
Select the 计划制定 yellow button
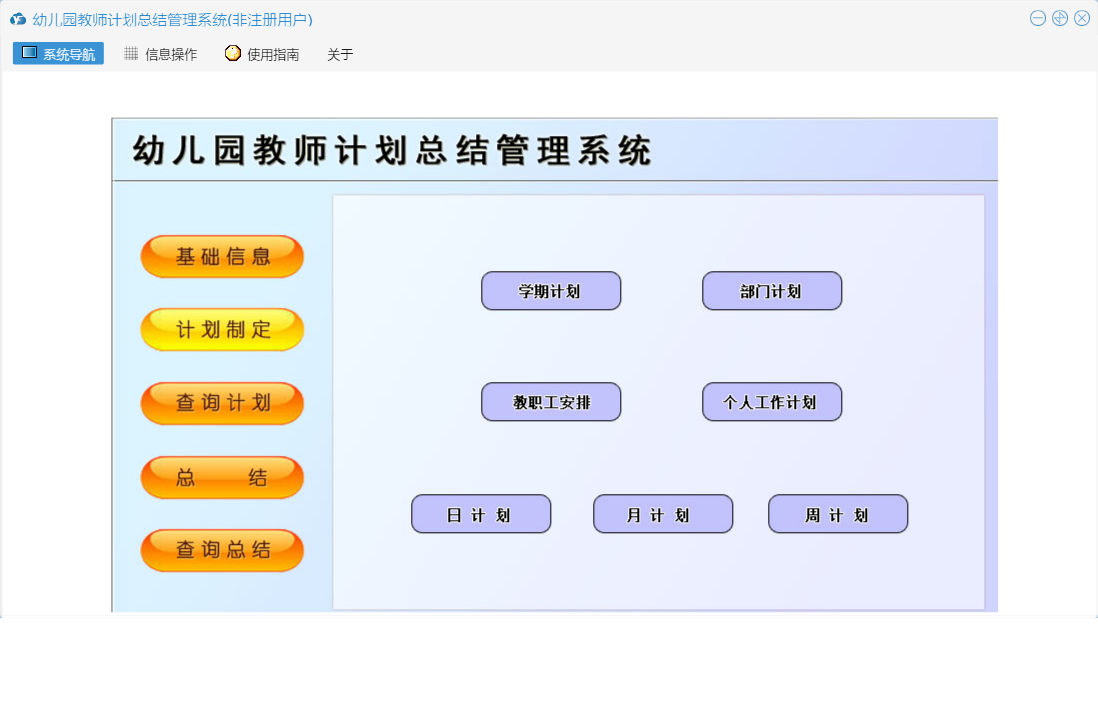tap(222, 329)
